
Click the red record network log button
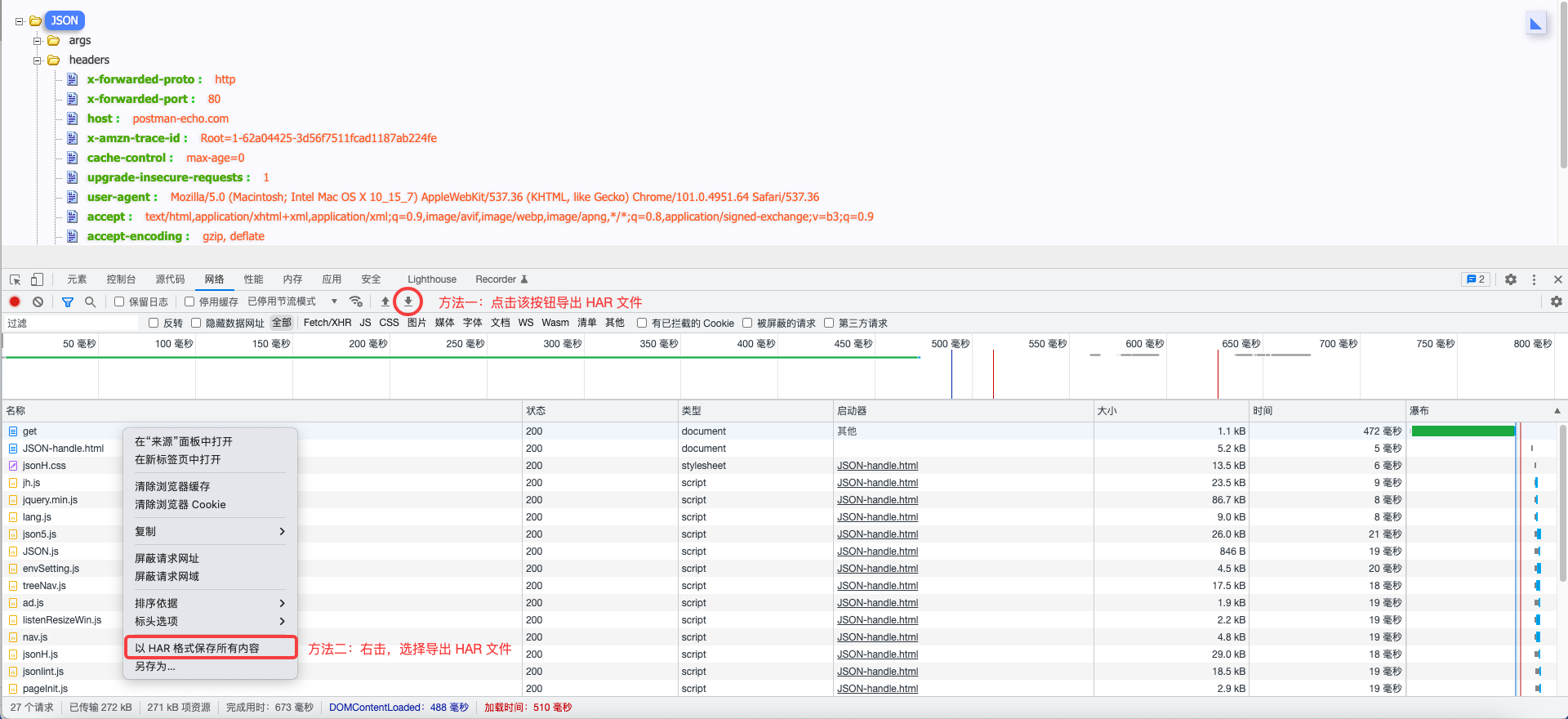click(x=15, y=301)
